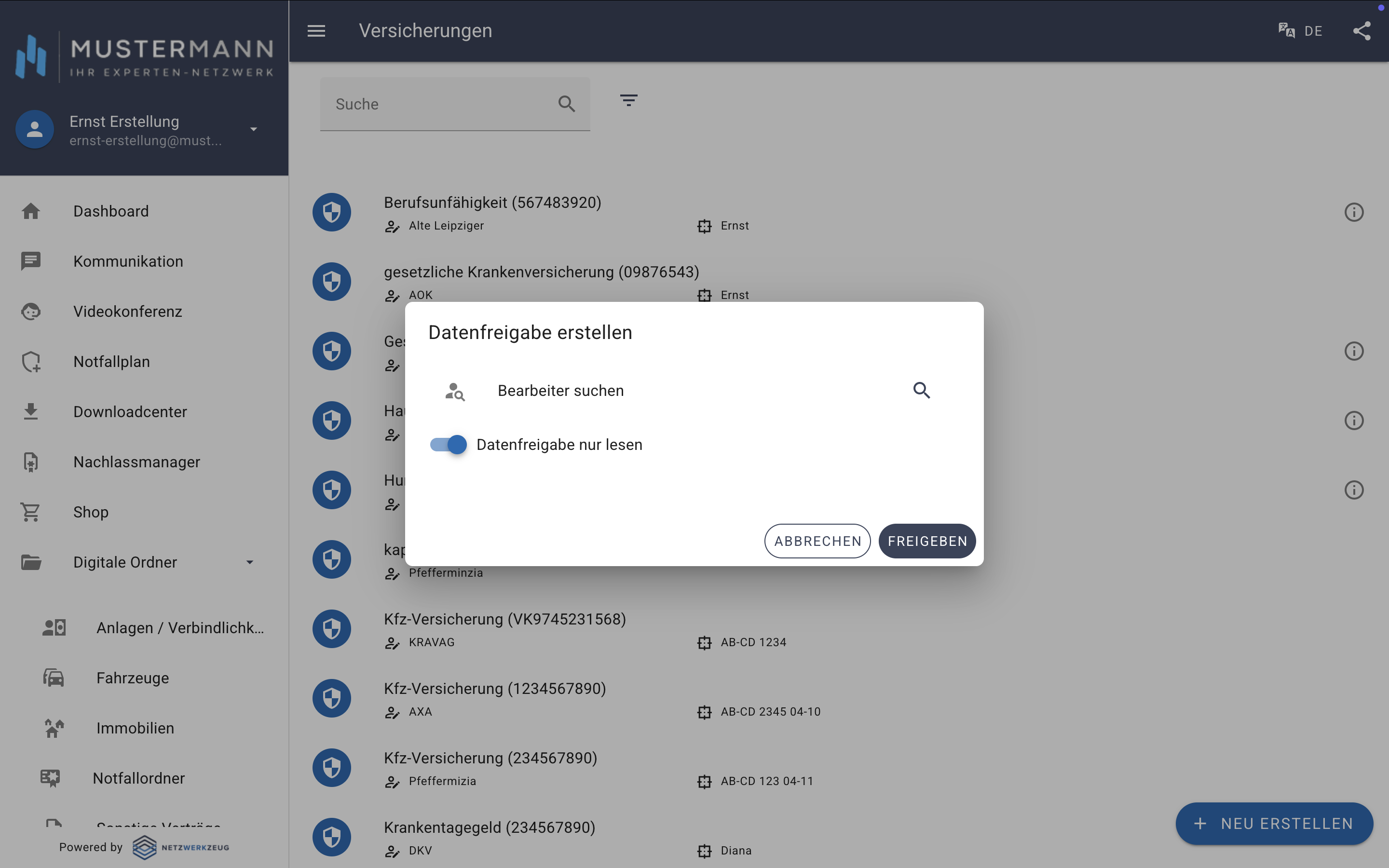Cancel with the ABBRECHEN button
This screenshot has width=1389, height=868.
(x=817, y=542)
